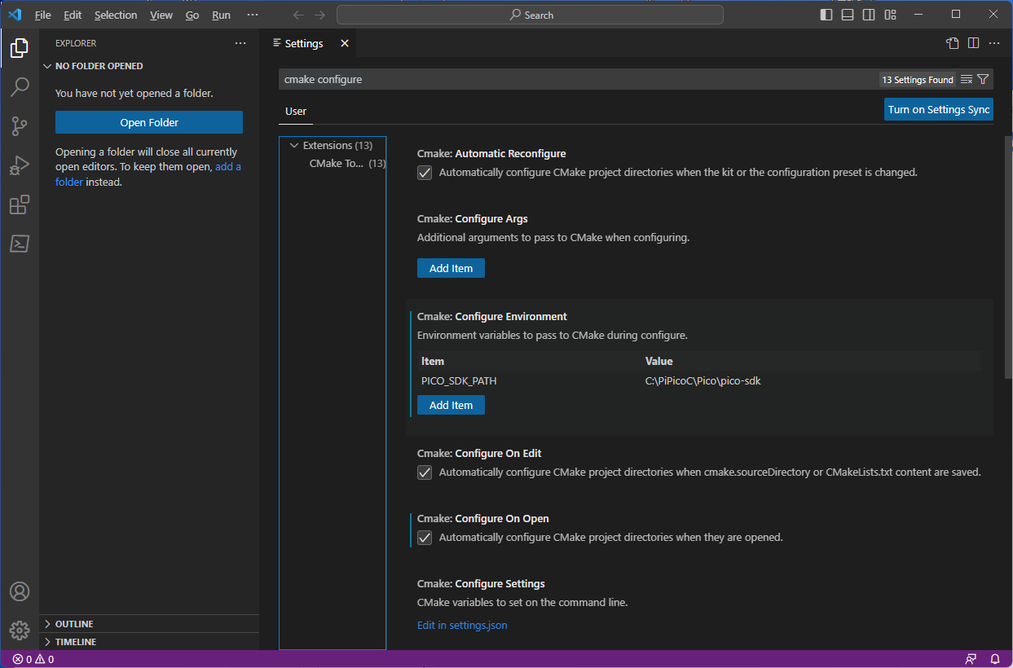Open Run and Debug view
1013x668 pixels.
pyautogui.click(x=19, y=165)
